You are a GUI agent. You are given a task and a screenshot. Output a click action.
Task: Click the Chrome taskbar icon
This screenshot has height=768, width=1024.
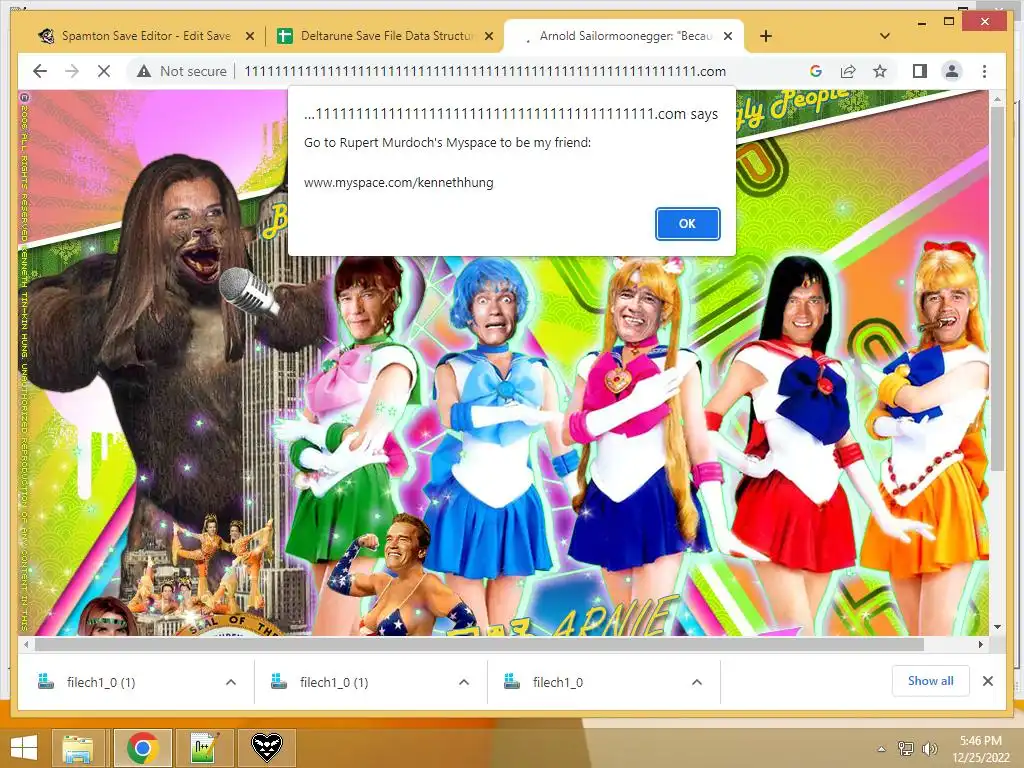[143, 748]
